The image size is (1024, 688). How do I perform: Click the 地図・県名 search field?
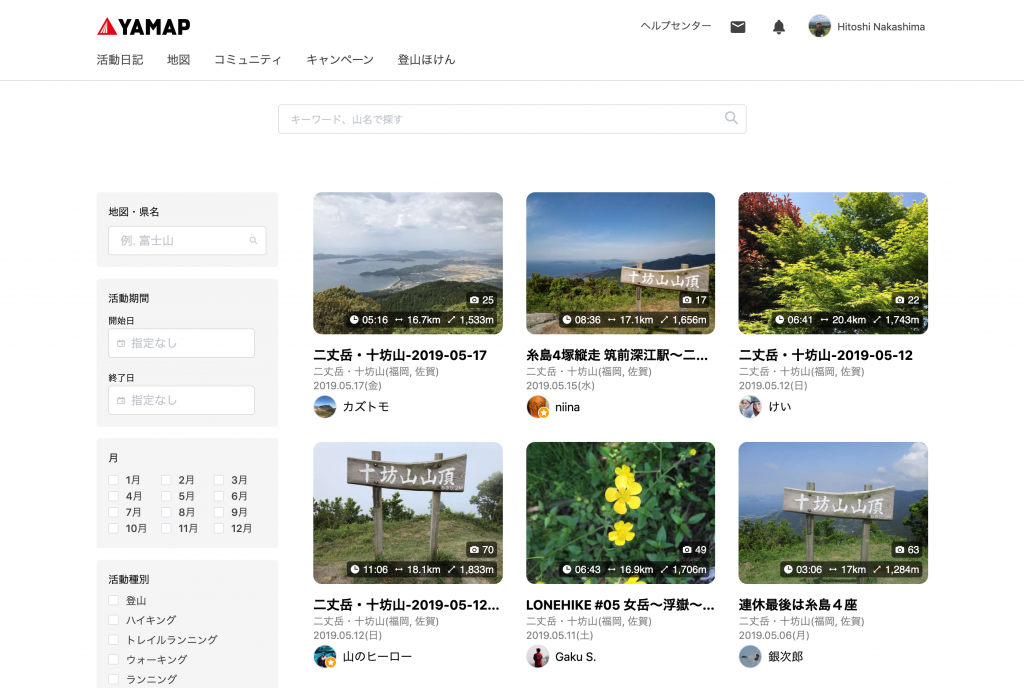click(x=186, y=241)
